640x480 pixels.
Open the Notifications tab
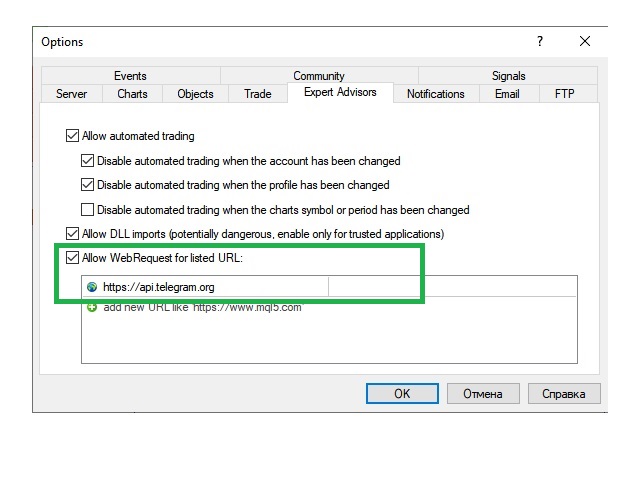click(436, 94)
